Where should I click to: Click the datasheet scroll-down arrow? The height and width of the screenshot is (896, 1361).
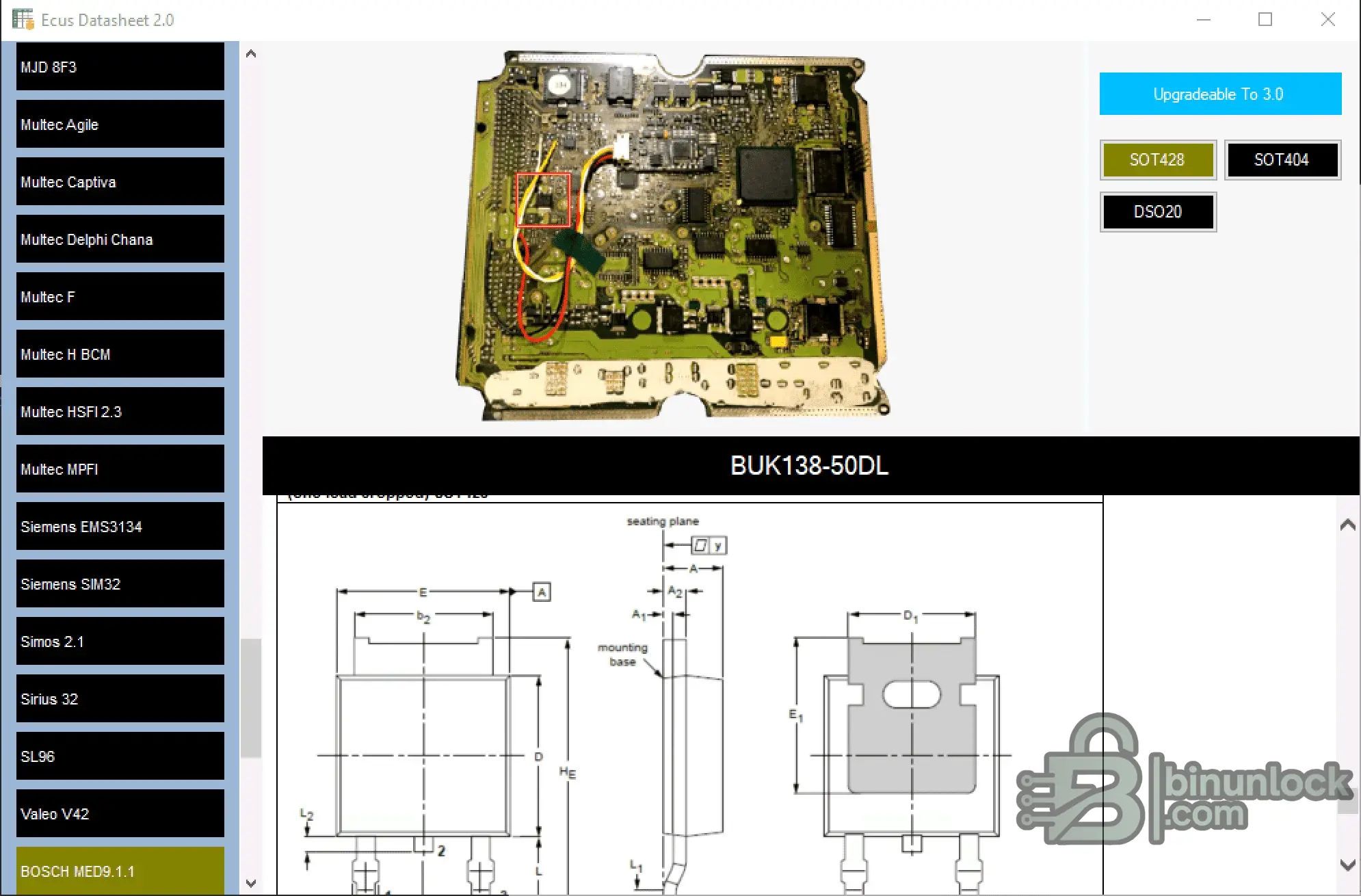tap(1347, 865)
